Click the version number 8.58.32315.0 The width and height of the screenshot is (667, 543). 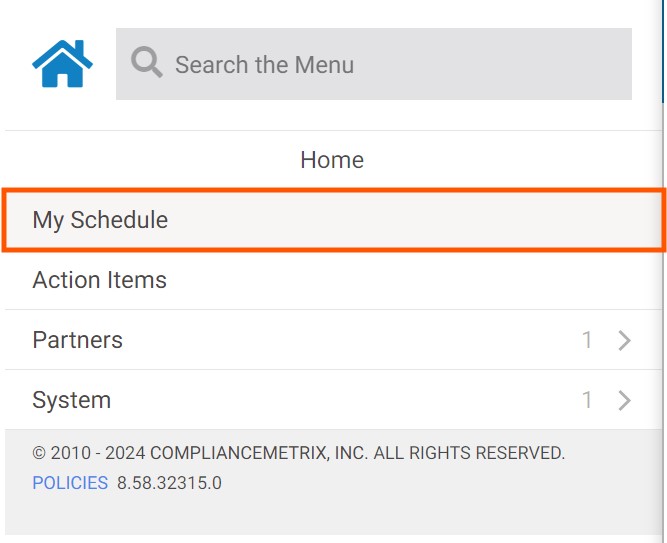tap(169, 483)
